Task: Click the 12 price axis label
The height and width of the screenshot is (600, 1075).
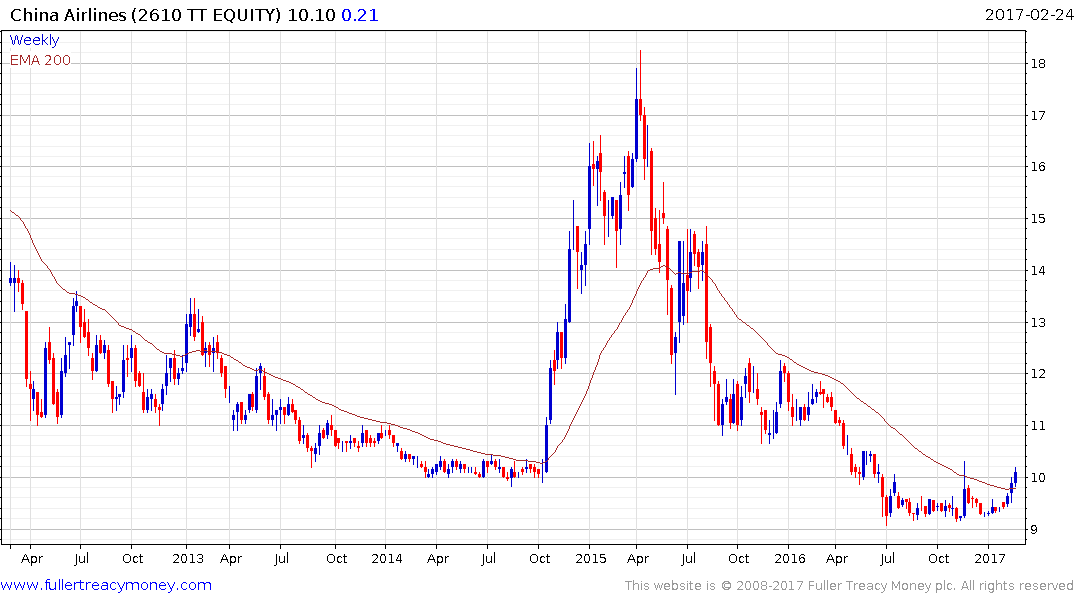Action: pyautogui.click(x=1038, y=374)
